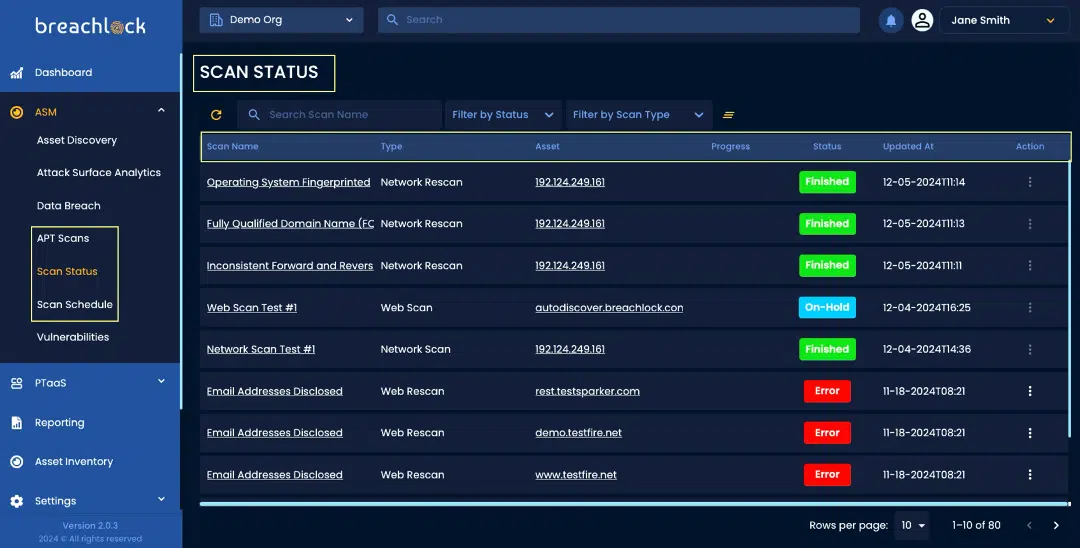
Task: Expand the Settings menu section
Action: [161, 499]
